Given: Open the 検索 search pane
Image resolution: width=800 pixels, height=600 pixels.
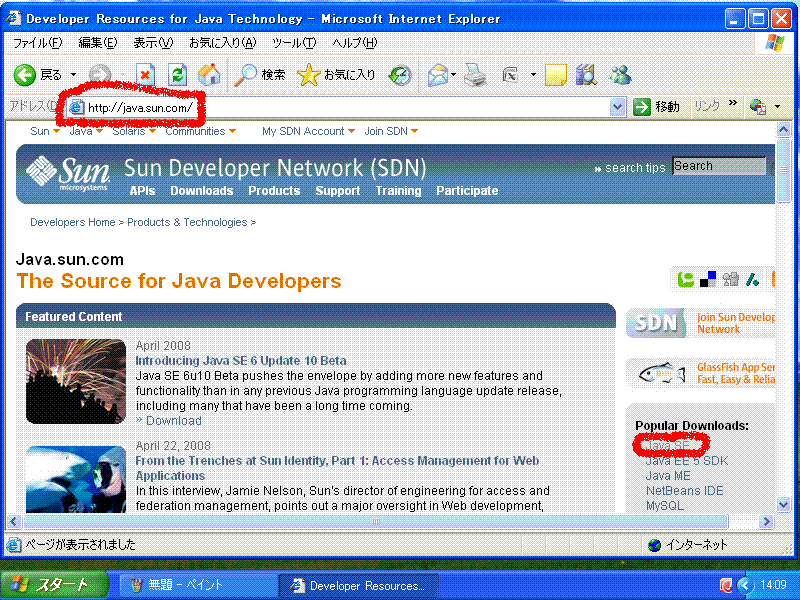Looking at the screenshot, I should tap(260, 76).
